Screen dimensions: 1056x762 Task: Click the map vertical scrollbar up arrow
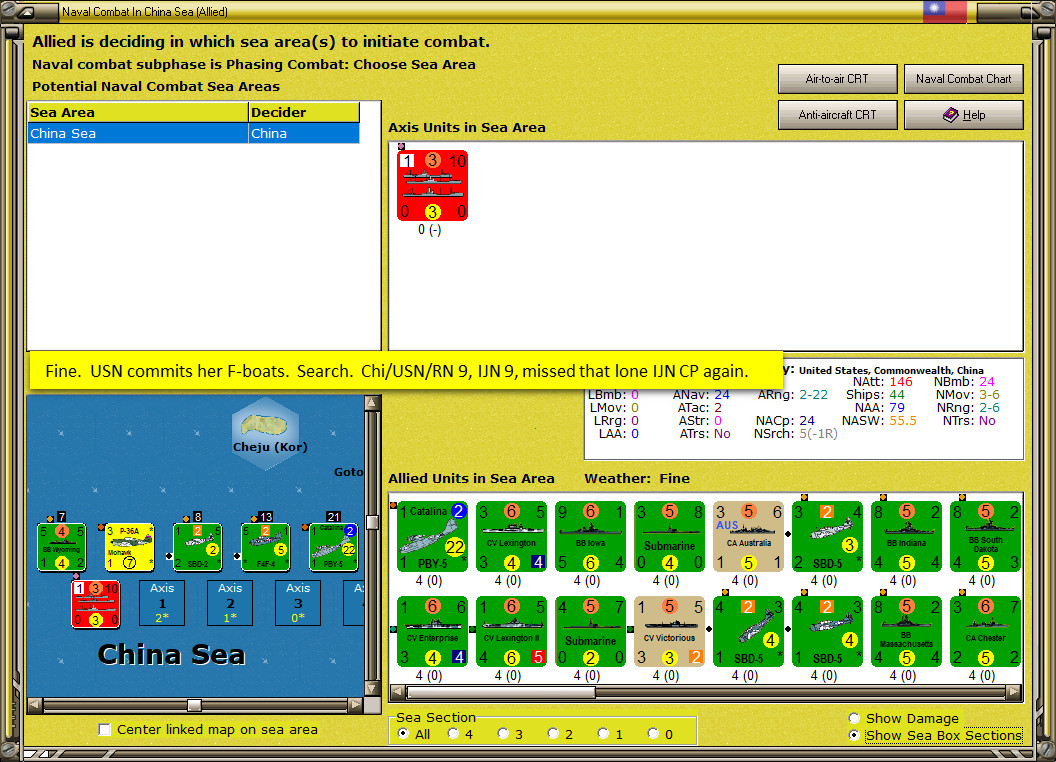tap(372, 403)
